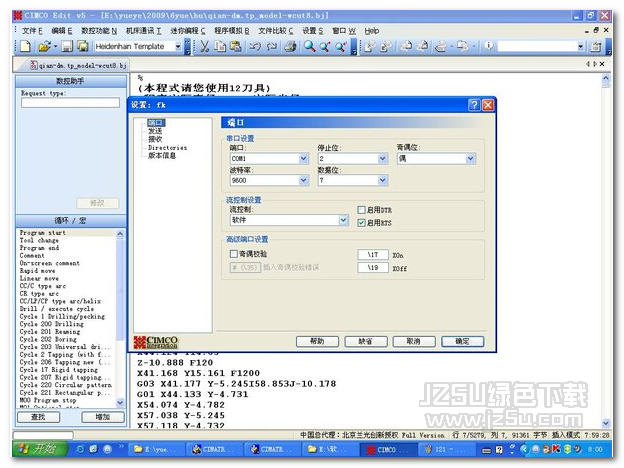The height and width of the screenshot is (468, 624).
Task: Click the rightmost toolbar setup icon
Action: pos(596,47)
